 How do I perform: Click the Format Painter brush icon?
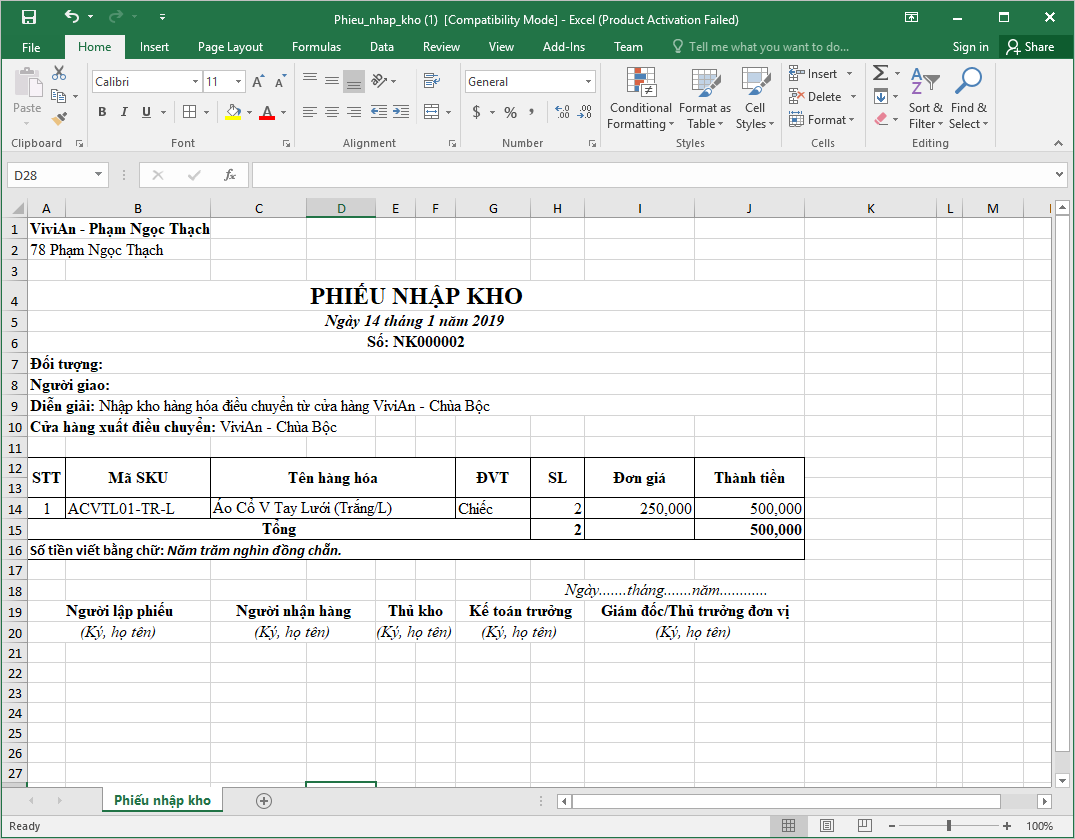[59, 119]
